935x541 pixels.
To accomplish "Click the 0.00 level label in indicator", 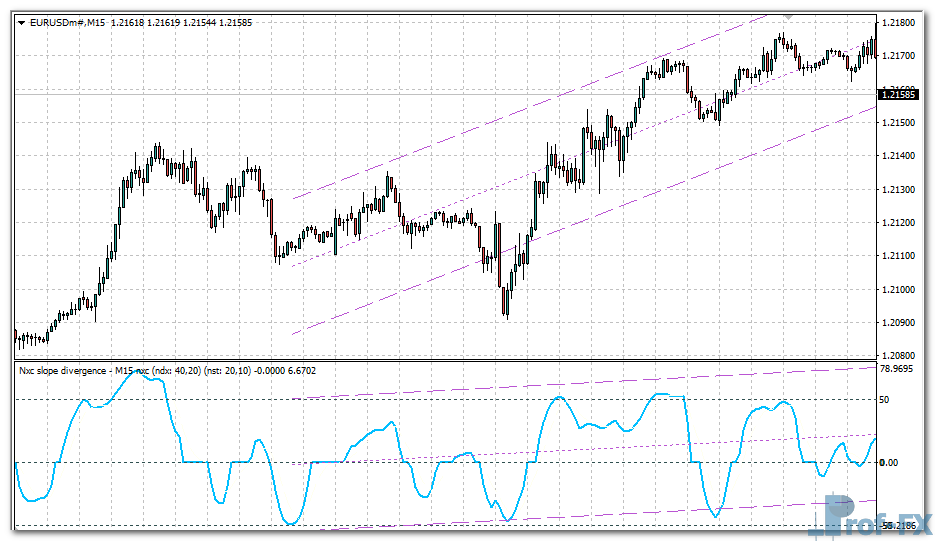I will tap(889, 462).
